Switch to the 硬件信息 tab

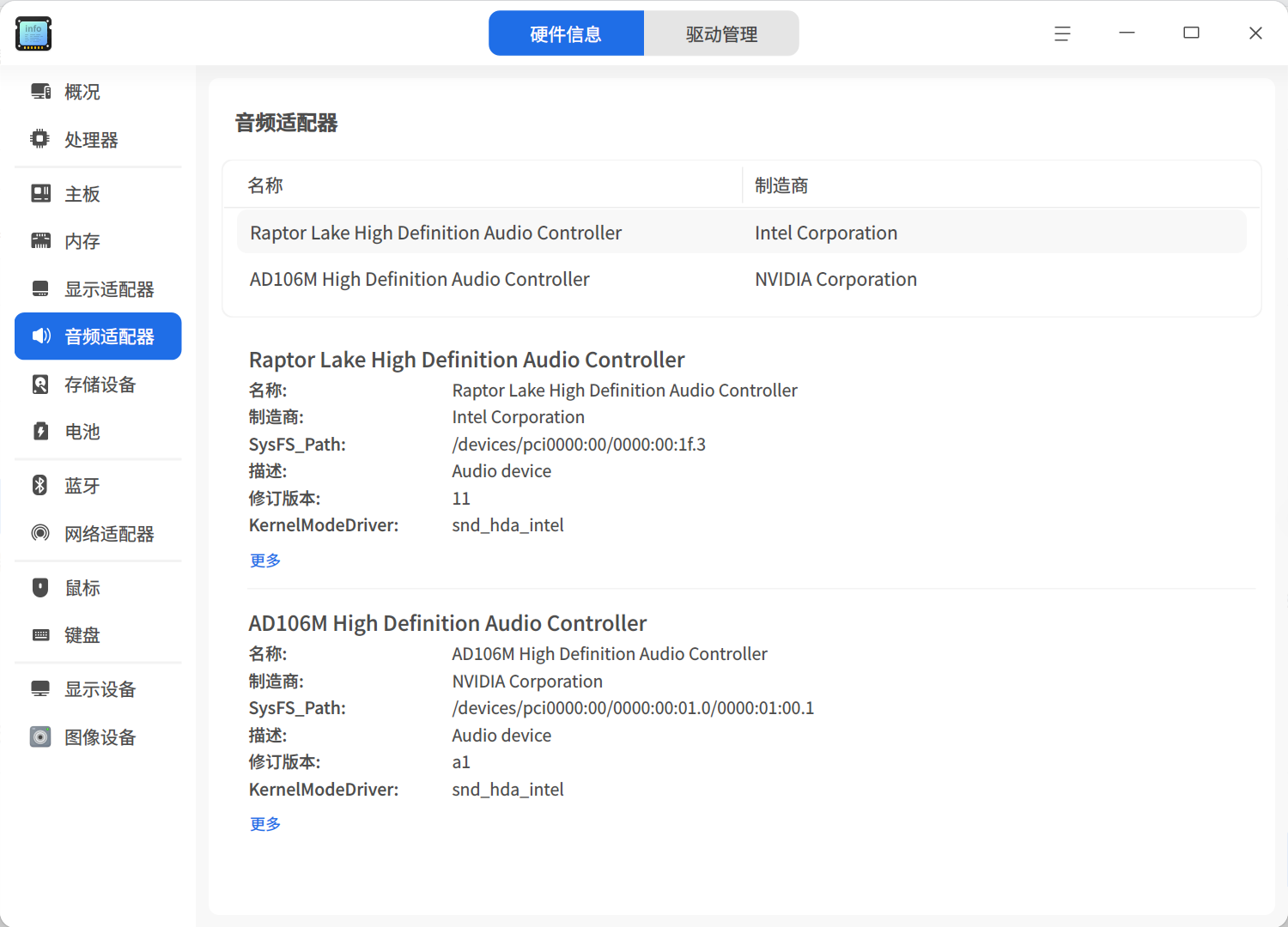tap(566, 33)
